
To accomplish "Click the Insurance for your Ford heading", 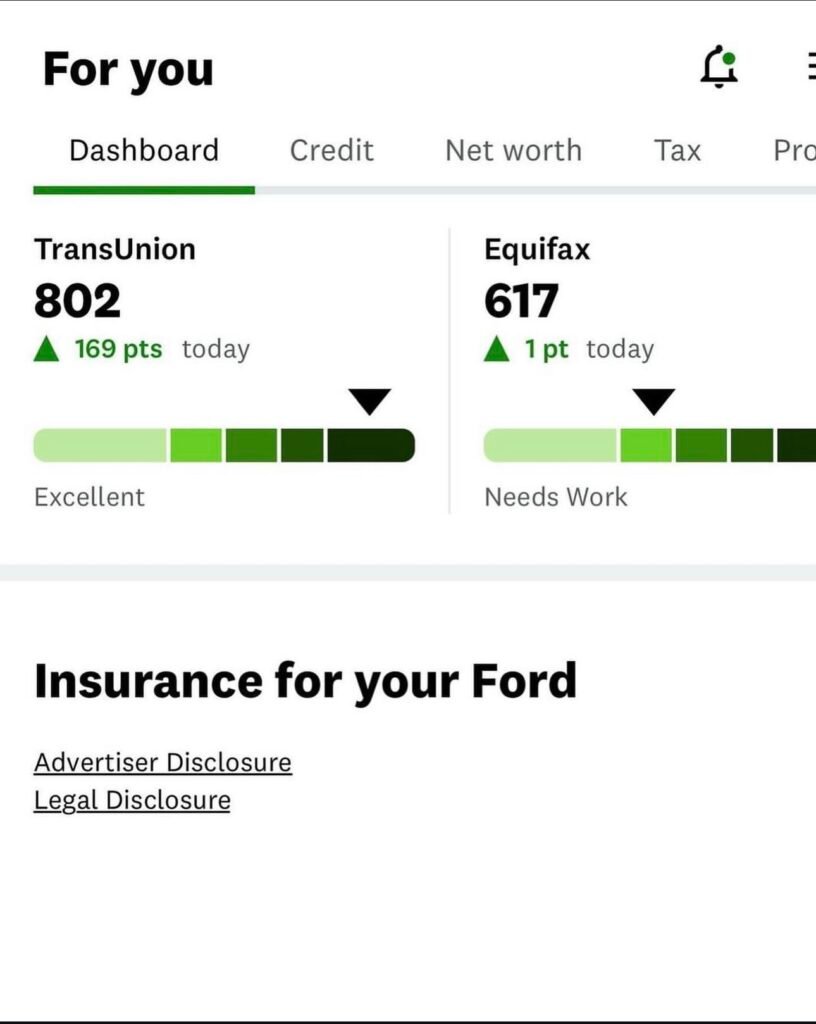I will 306,681.
